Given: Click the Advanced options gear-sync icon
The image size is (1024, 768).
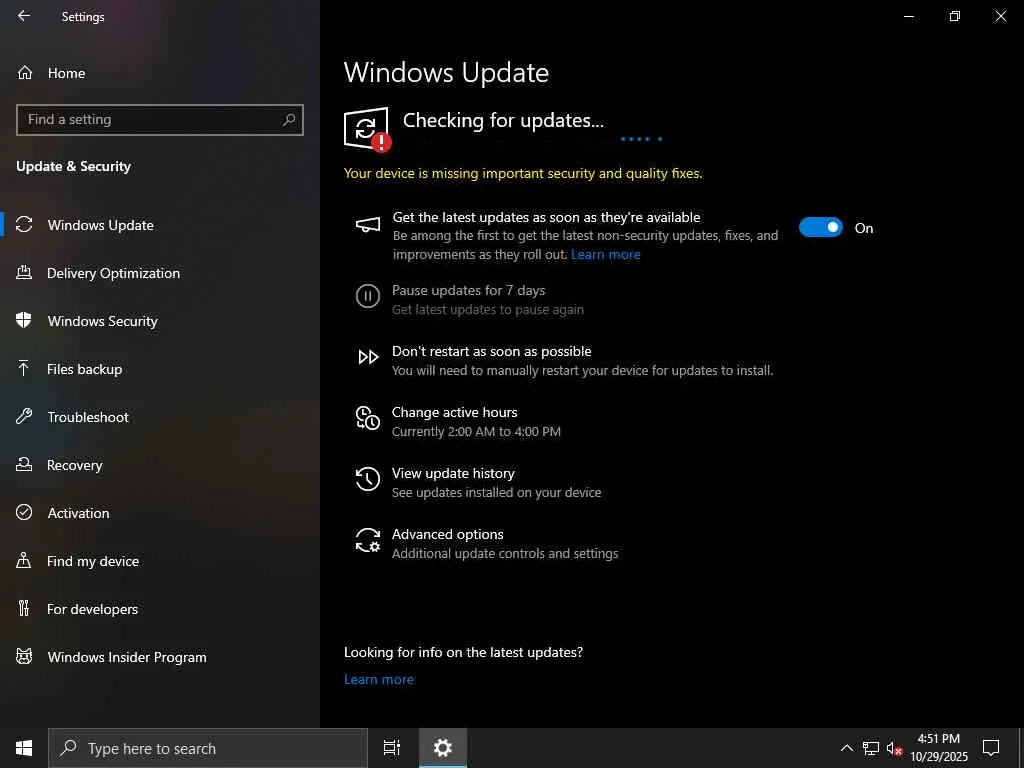Looking at the screenshot, I should click(368, 540).
